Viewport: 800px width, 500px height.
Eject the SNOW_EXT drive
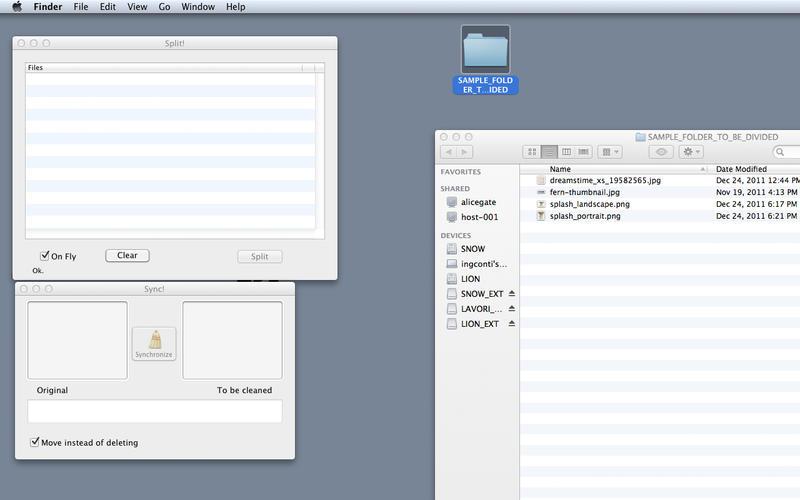coord(512,294)
